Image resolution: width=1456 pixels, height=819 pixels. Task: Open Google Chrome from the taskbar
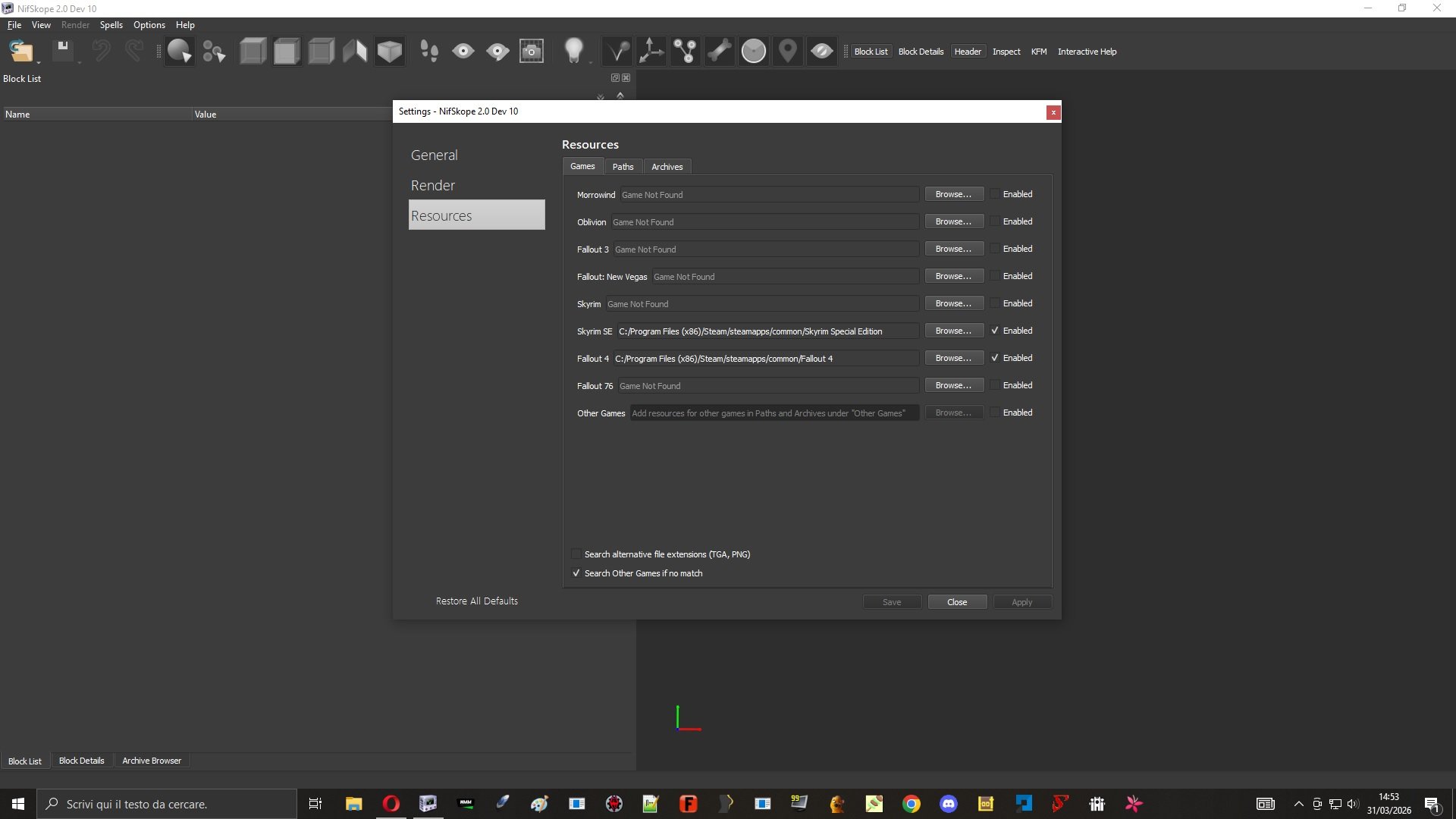[x=912, y=804]
